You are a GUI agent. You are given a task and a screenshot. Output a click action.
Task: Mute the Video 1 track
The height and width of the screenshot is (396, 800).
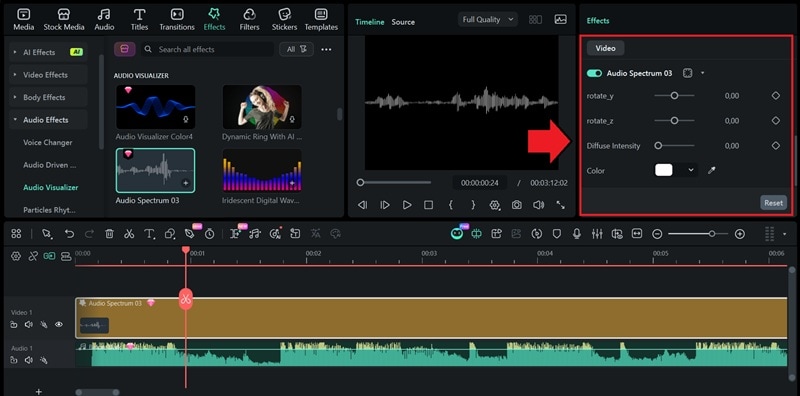coord(29,324)
